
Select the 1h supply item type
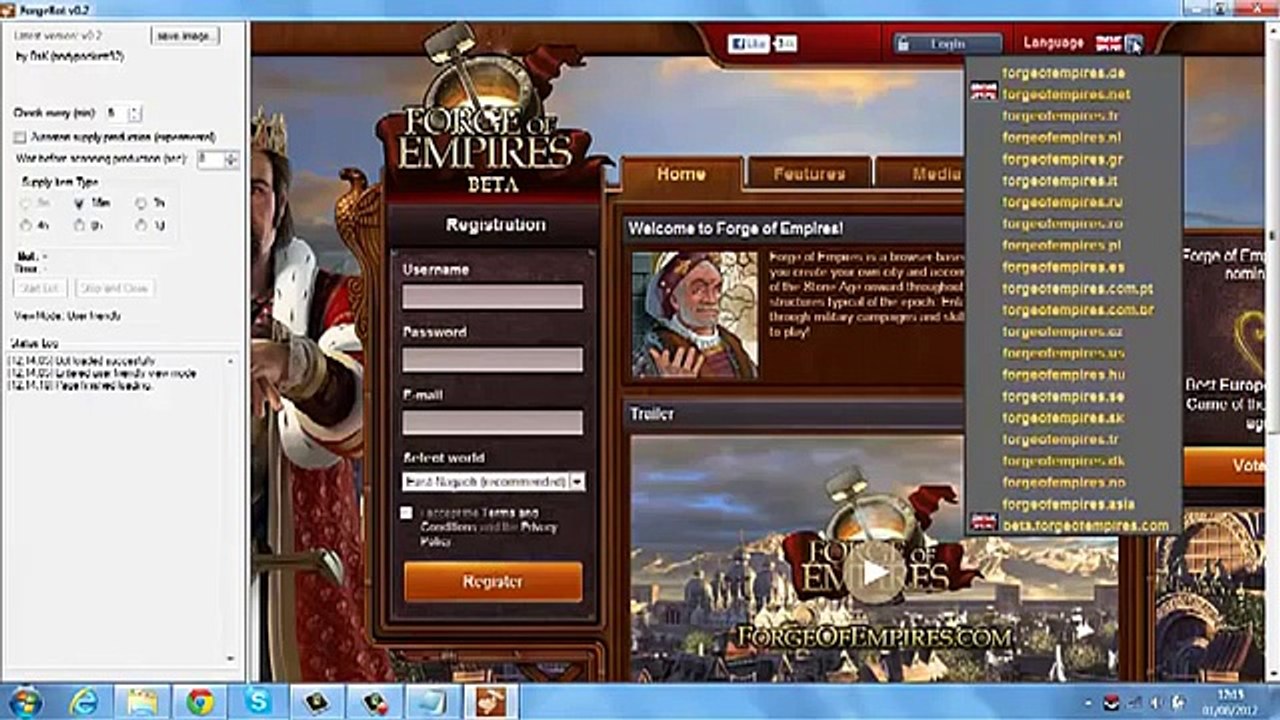(141, 202)
